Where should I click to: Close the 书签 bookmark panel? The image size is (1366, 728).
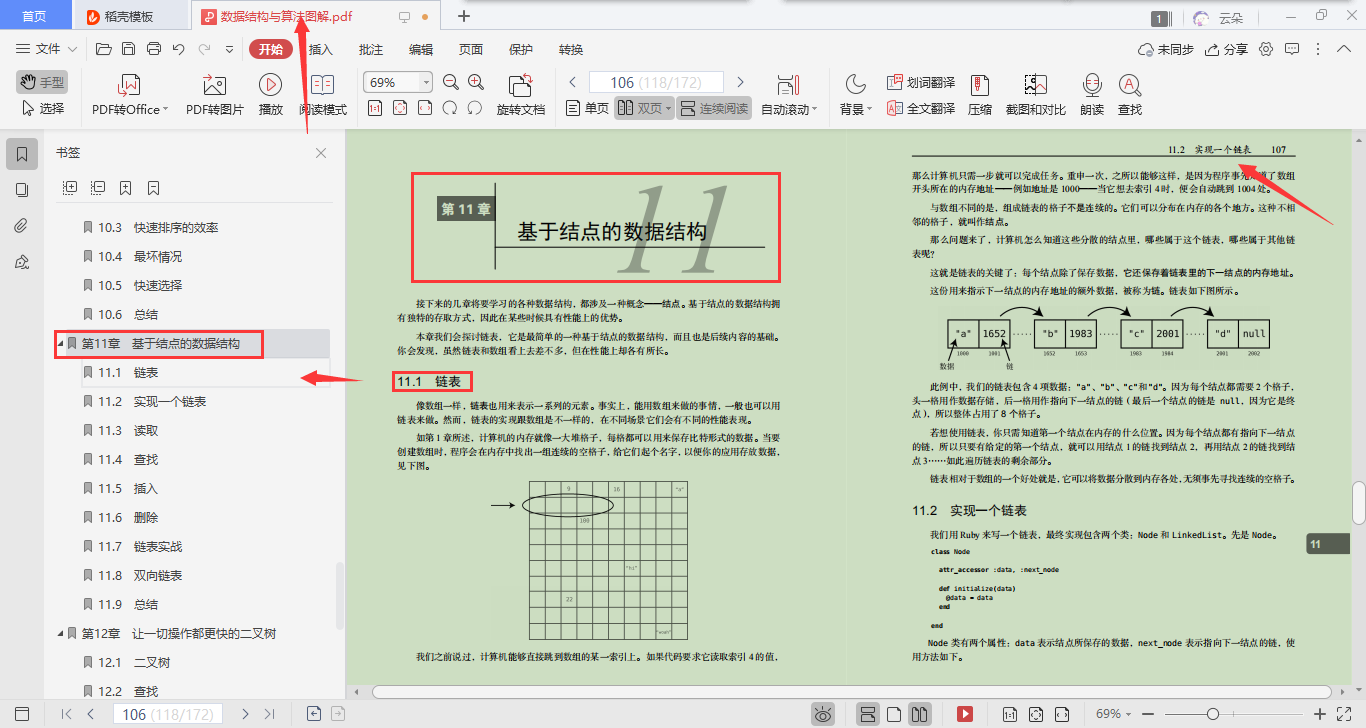(x=321, y=153)
